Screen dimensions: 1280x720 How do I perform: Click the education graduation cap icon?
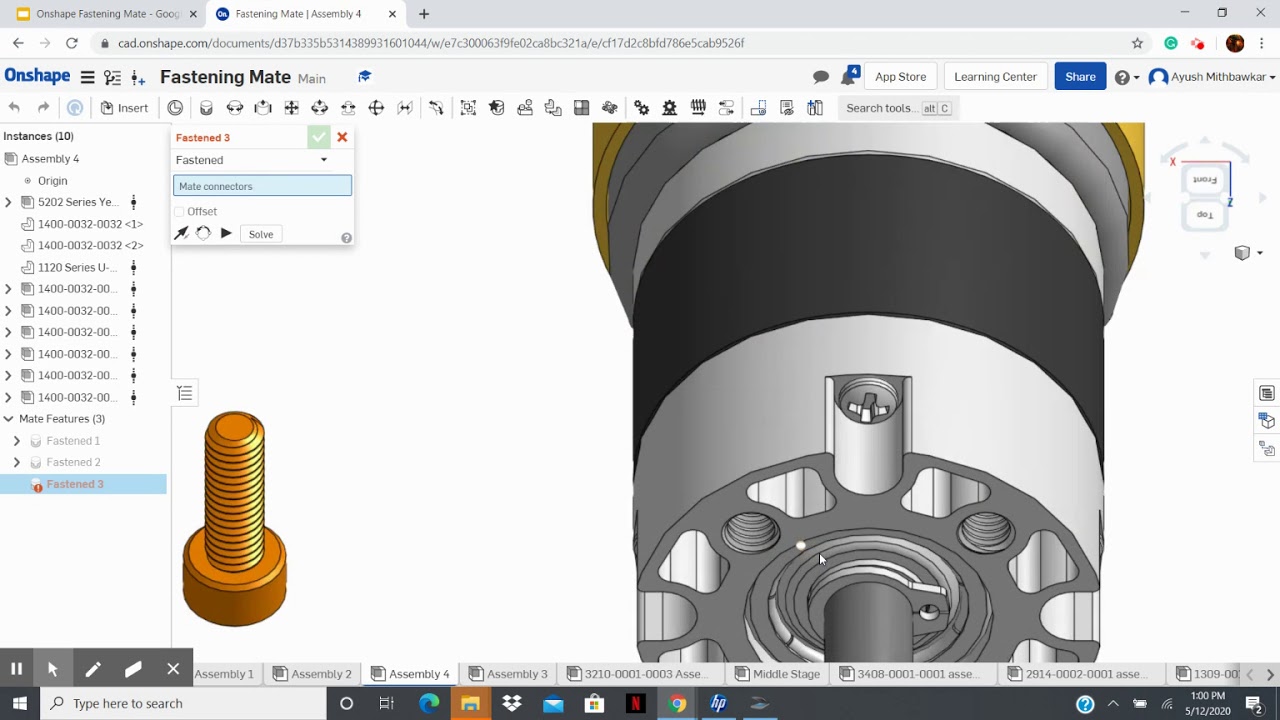[364, 77]
